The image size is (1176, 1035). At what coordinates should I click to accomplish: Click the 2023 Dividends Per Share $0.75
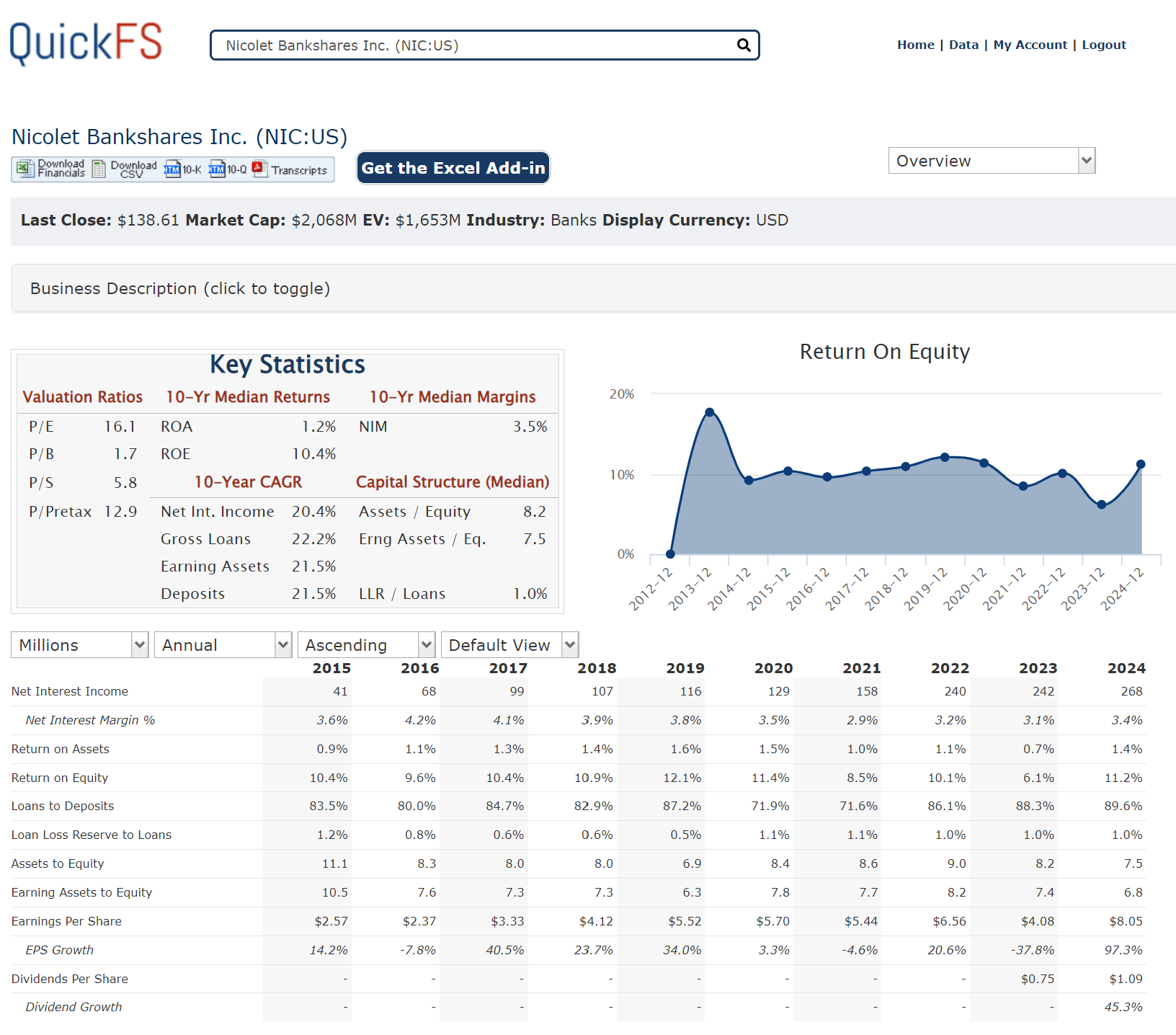click(x=1038, y=979)
